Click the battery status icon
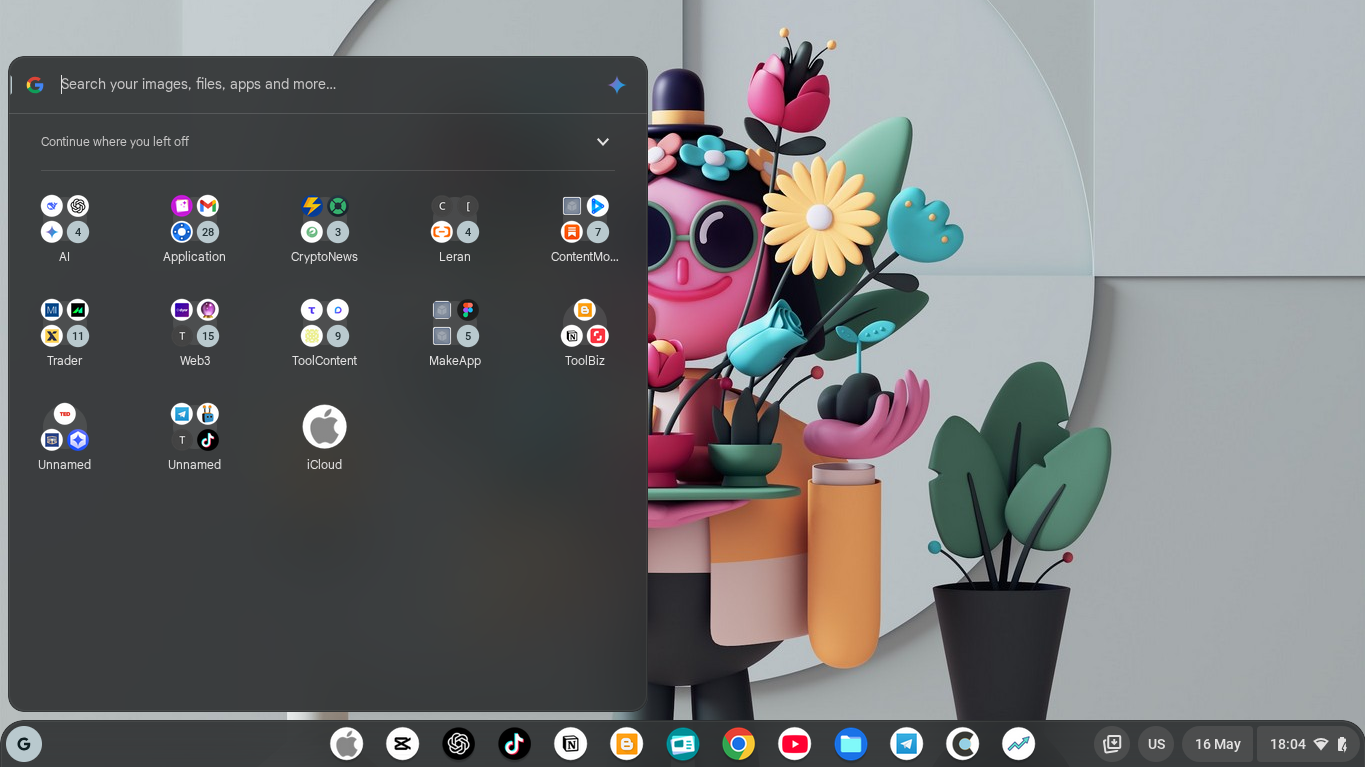The width and height of the screenshot is (1365, 767). [1343, 744]
